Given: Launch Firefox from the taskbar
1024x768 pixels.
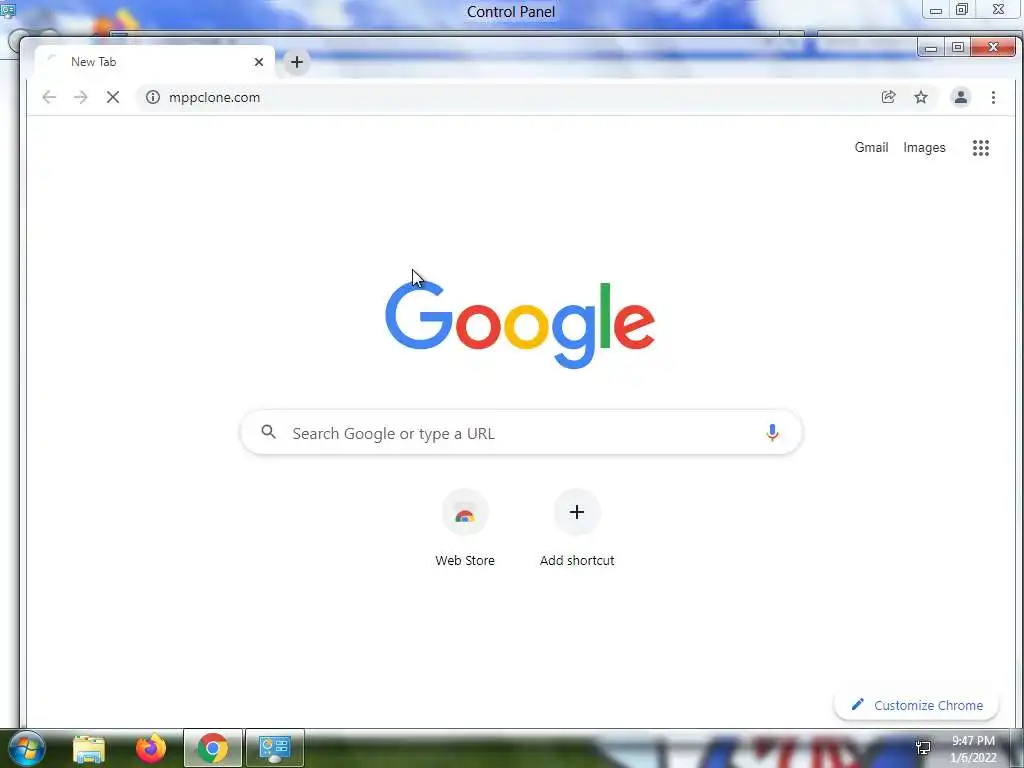Looking at the screenshot, I should pyautogui.click(x=150, y=748).
